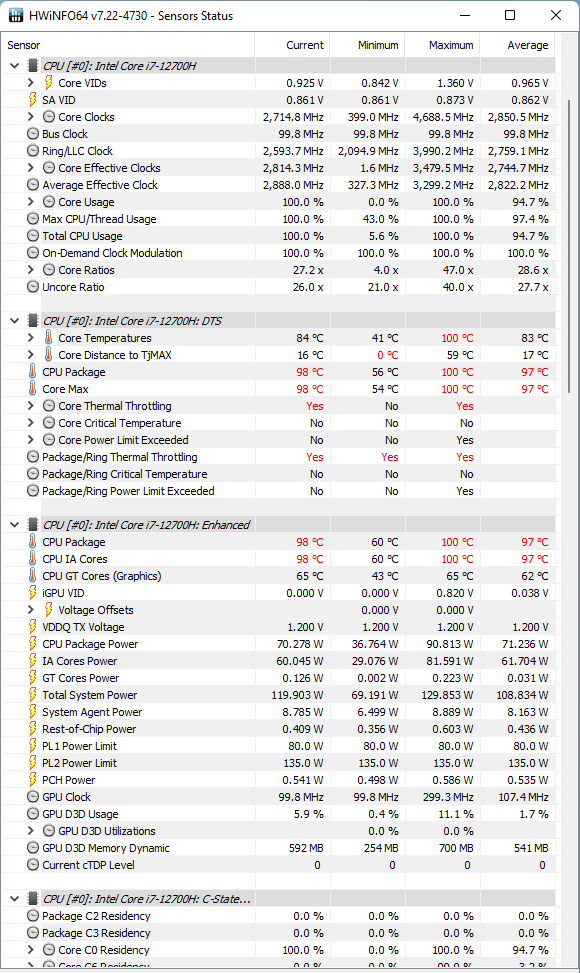The image size is (580, 973).
Task: Select the IA Cores Power row label
Action: pyautogui.click(x=79, y=661)
